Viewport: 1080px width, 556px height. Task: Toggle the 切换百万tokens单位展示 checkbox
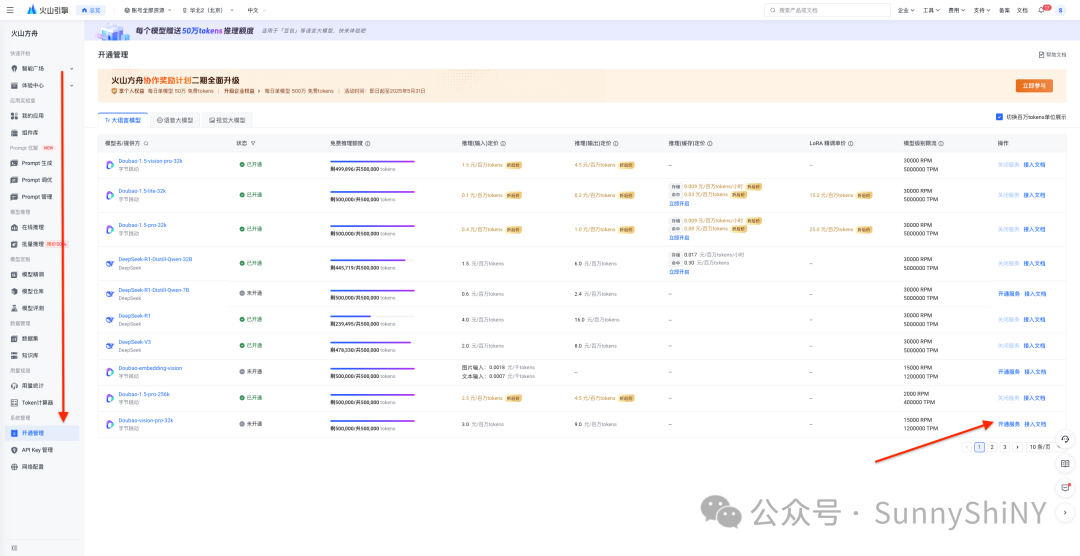[999, 117]
